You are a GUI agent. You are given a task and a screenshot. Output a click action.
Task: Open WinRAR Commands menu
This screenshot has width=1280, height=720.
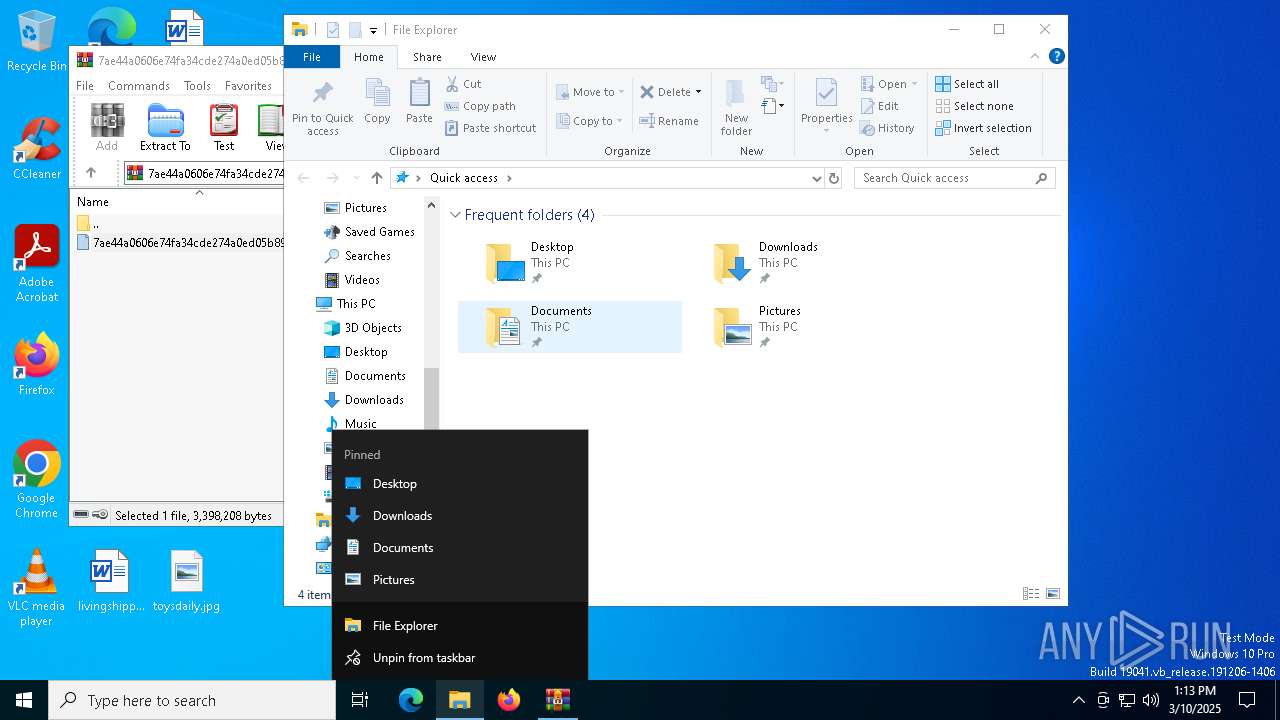(139, 86)
